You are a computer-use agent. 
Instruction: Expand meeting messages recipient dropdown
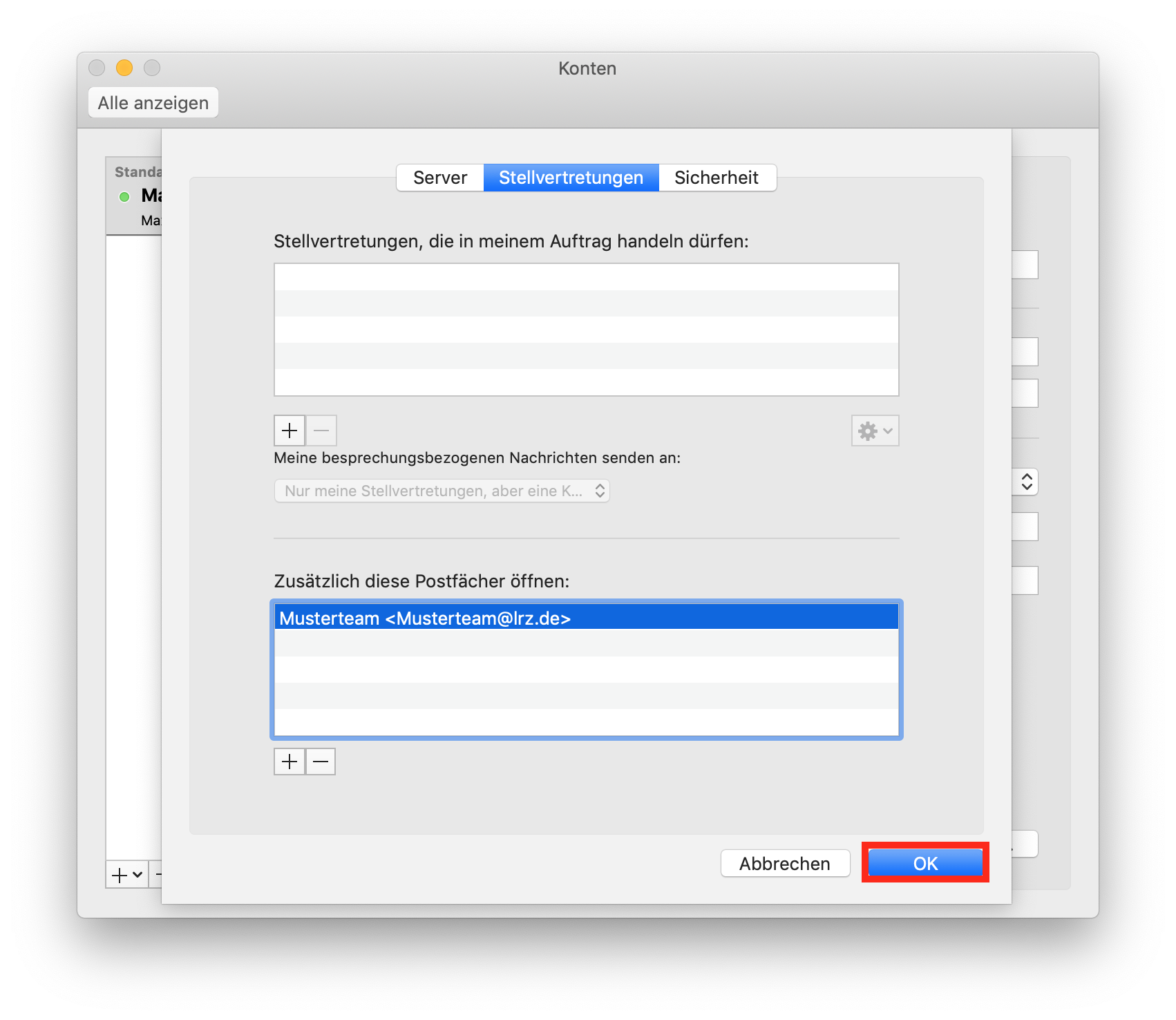(442, 491)
